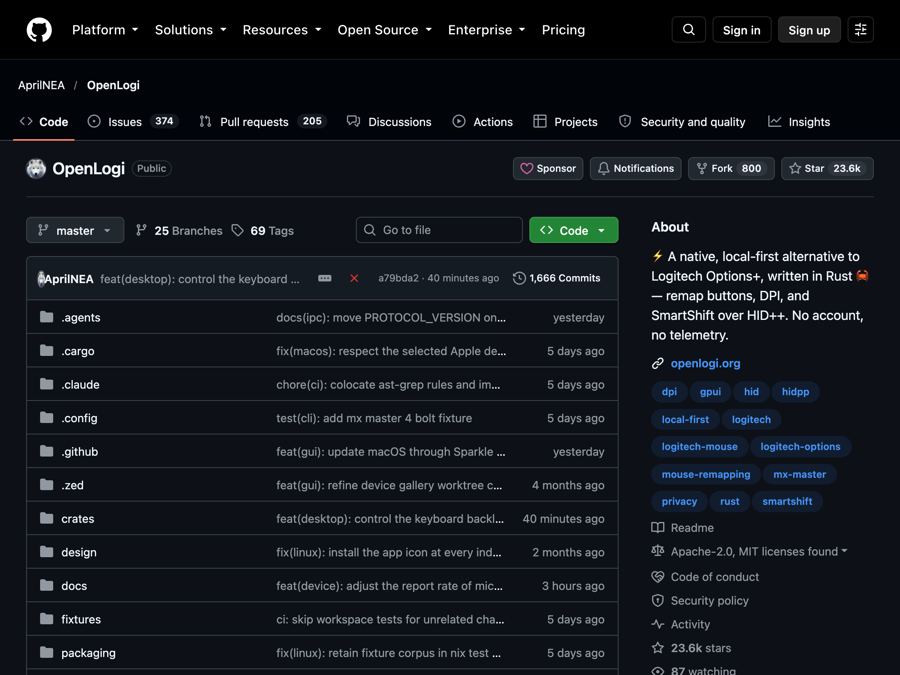Viewport: 900px width, 675px height.
Task: Click the OpenLogi repository avatar
Action: coord(36,169)
